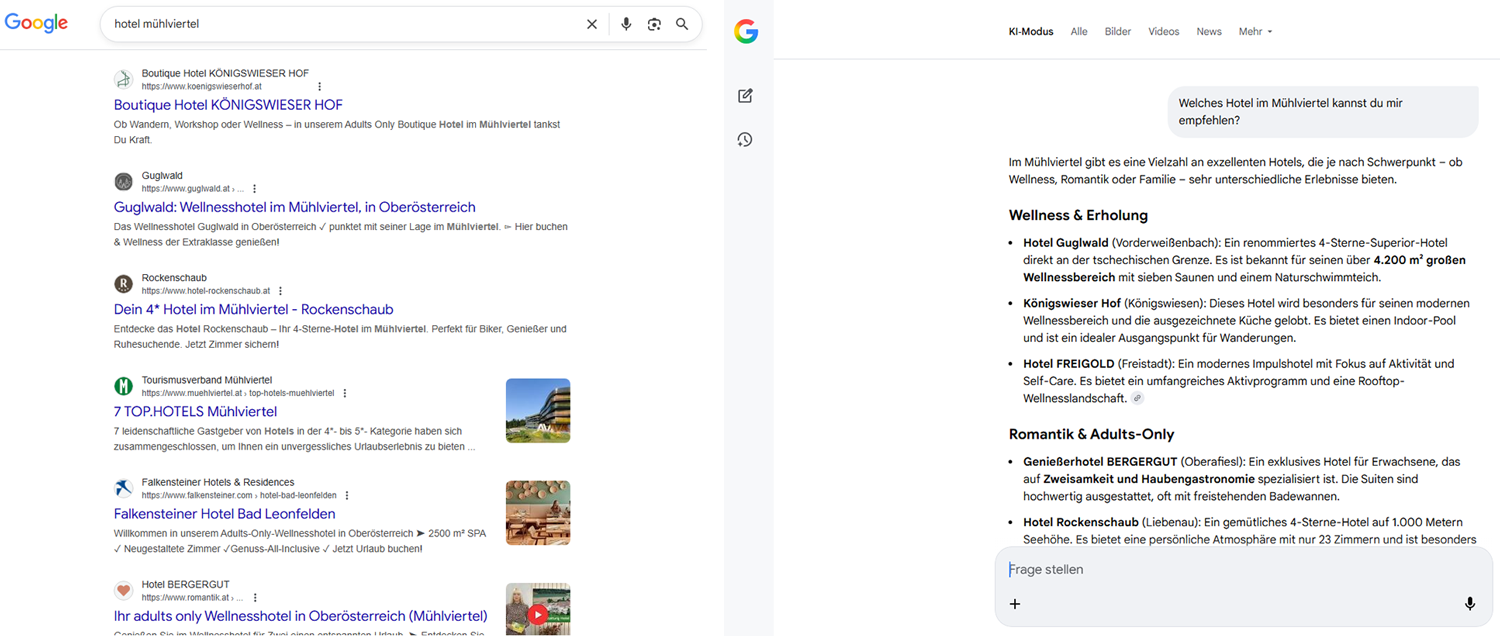
Task: Open the three-dot menu for Rockenschaub result
Action: (x=281, y=291)
